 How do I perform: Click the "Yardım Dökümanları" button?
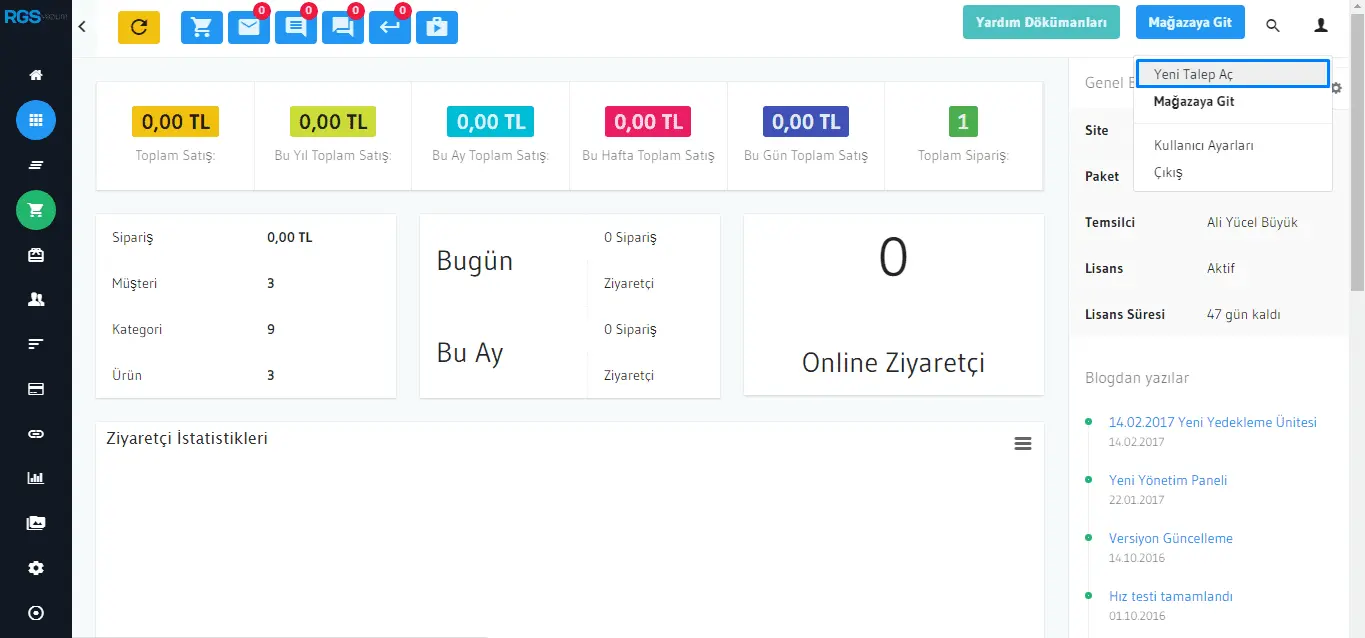1041,22
